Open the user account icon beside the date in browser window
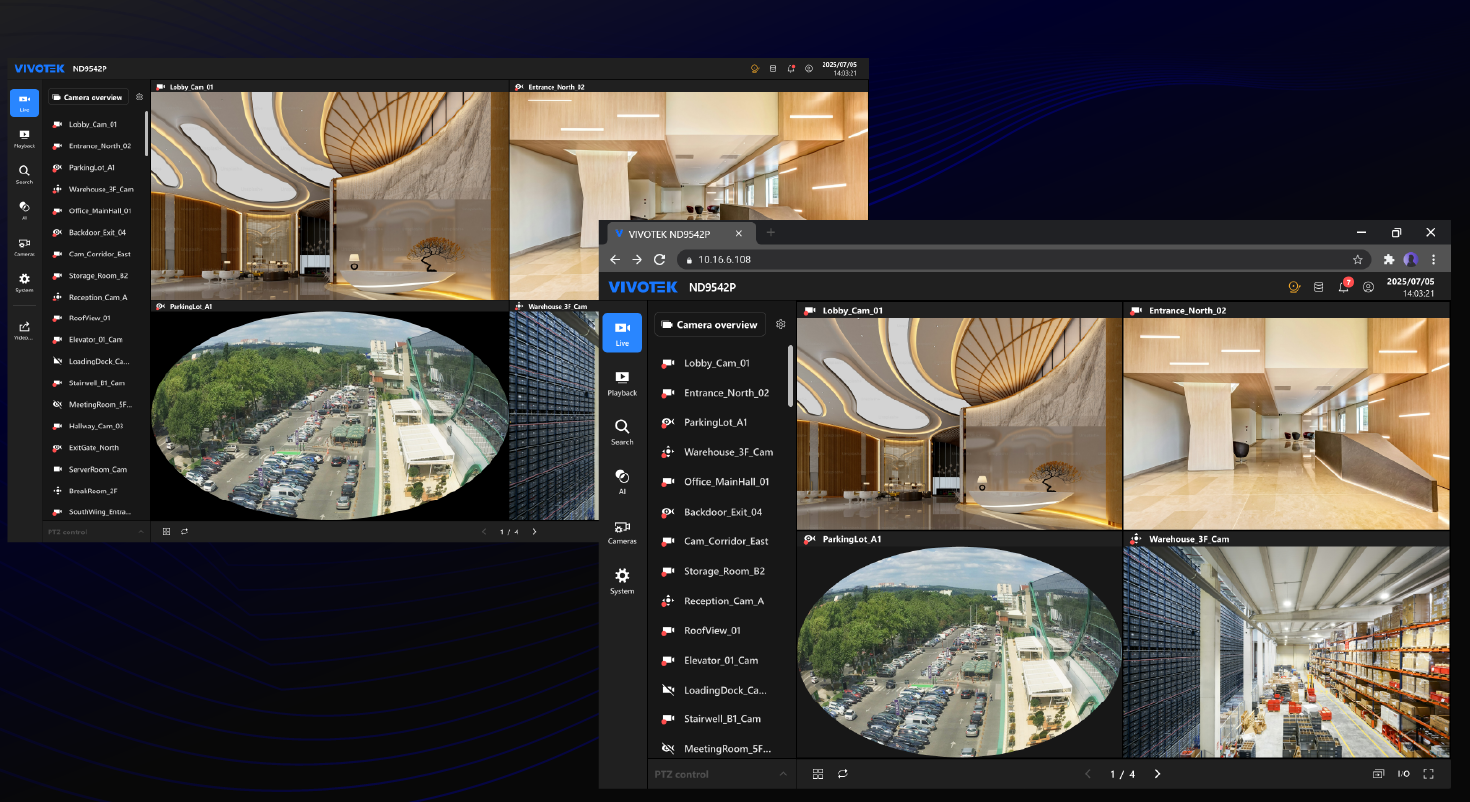This screenshot has width=1470, height=802. [1368, 287]
